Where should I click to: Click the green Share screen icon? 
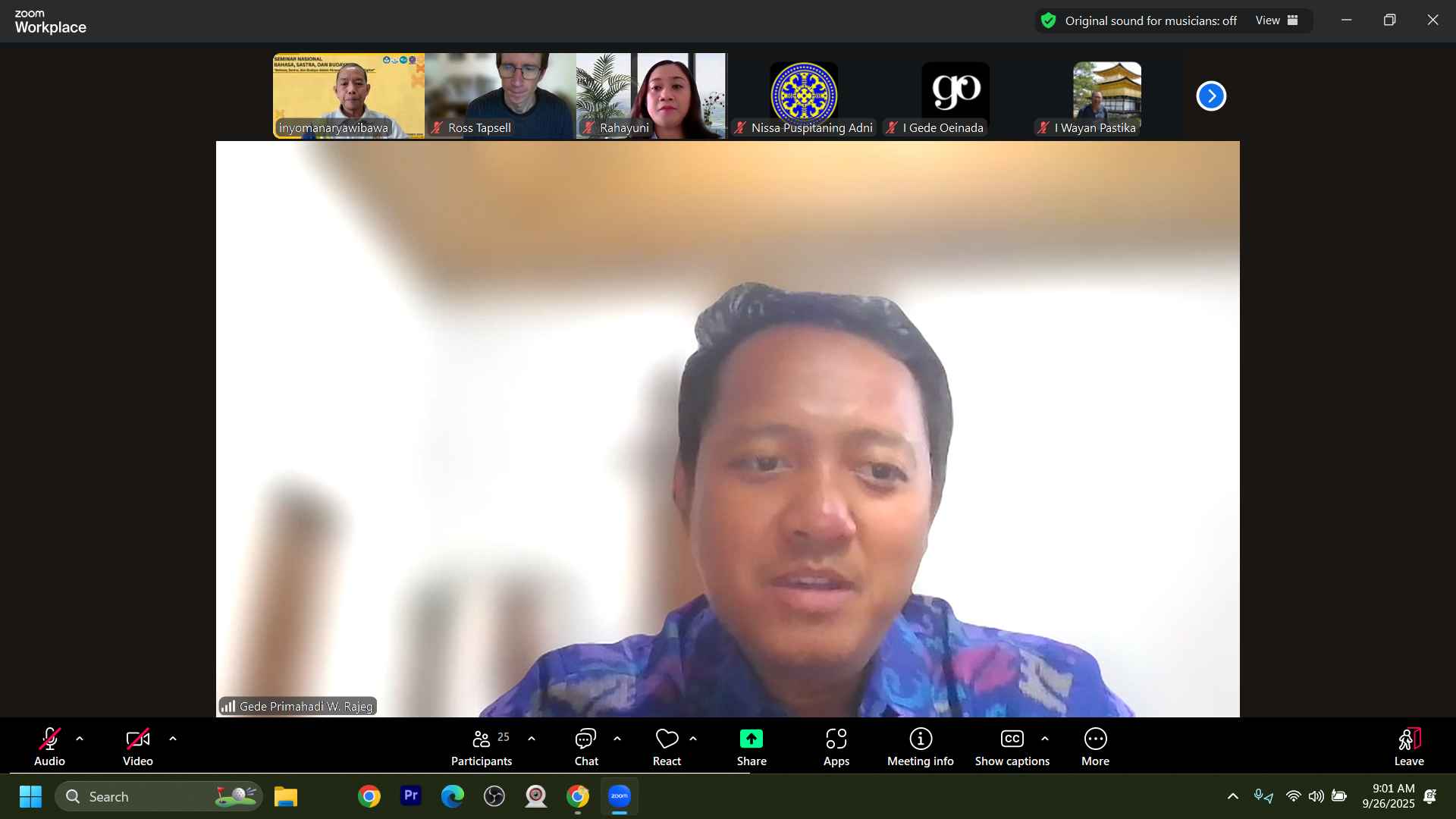click(751, 739)
